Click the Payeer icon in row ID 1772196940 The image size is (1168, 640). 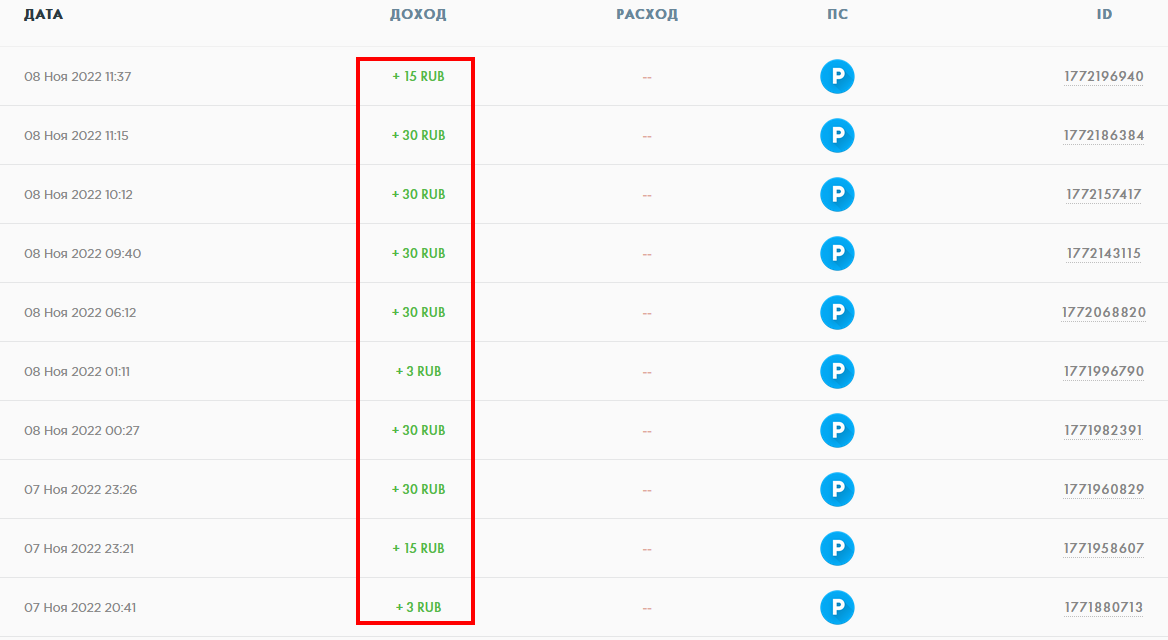[x=837, y=77]
